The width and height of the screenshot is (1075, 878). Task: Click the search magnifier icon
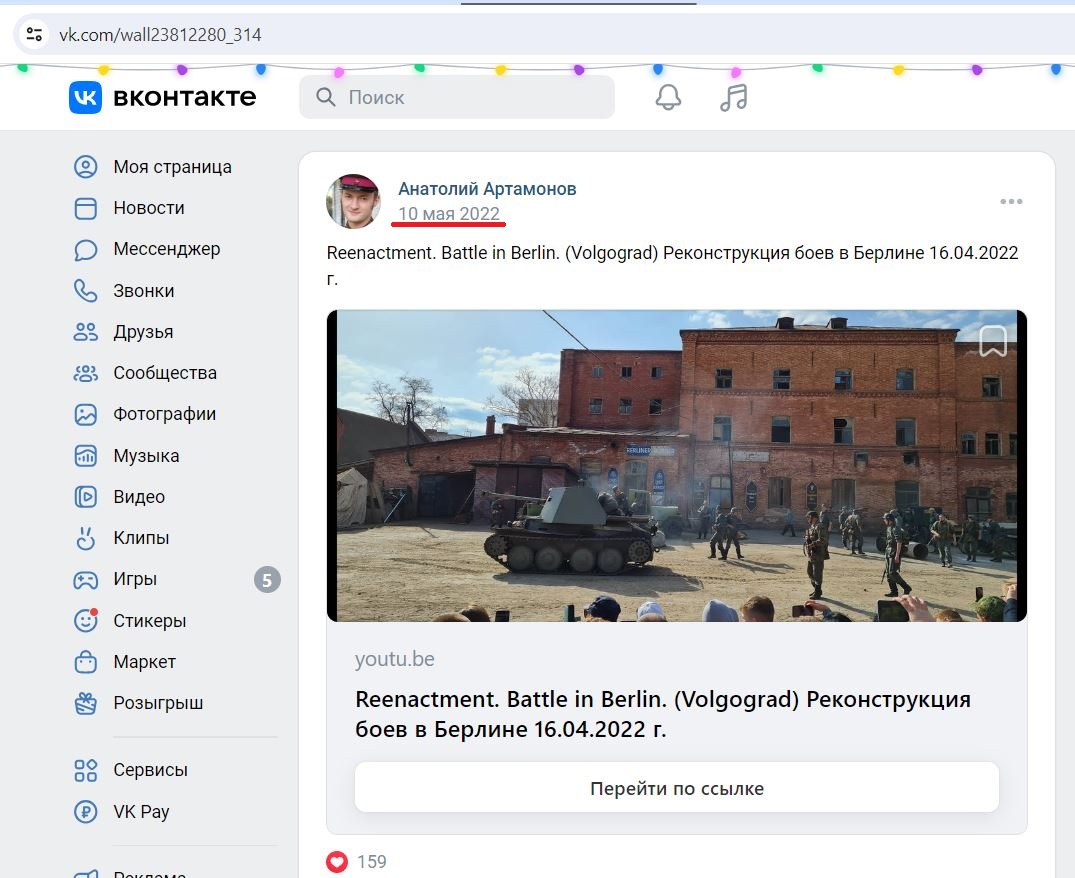[326, 97]
